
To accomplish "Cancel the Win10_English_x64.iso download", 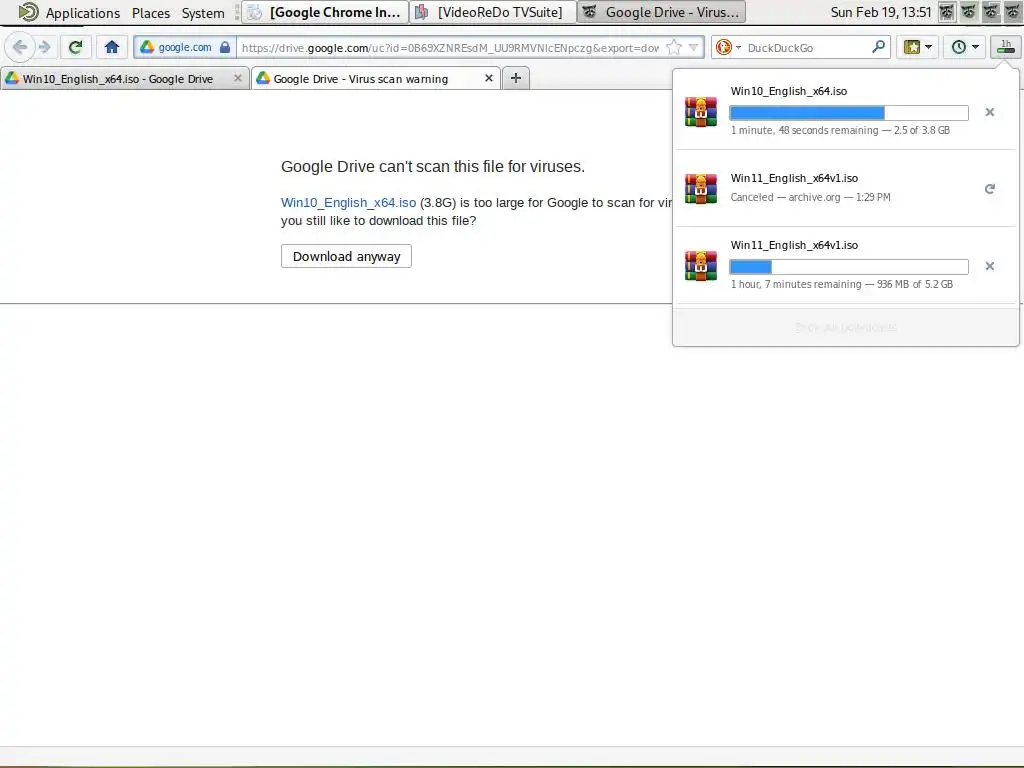I will (x=989, y=112).
